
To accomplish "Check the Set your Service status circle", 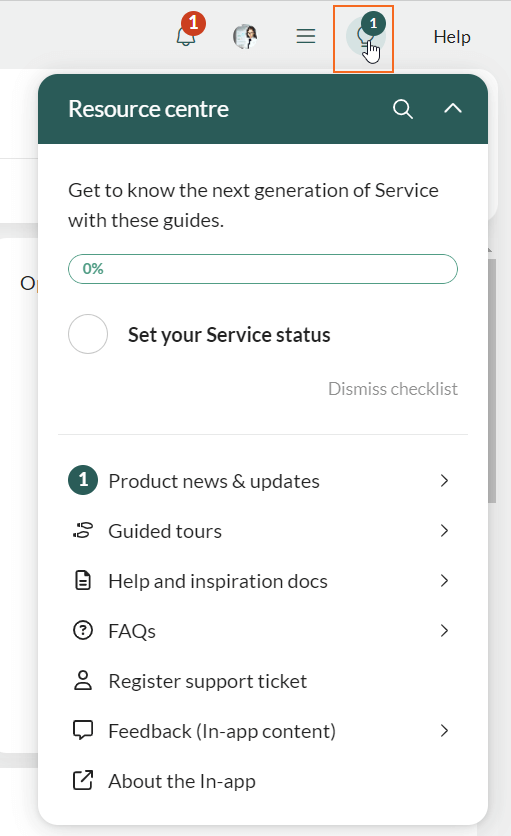I will 88,334.
